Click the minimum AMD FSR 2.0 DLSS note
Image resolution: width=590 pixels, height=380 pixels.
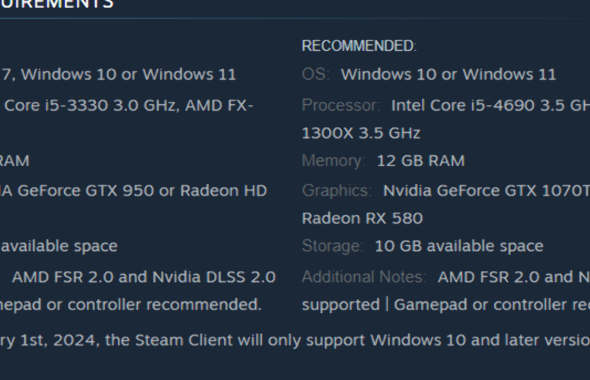pyautogui.click(x=144, y=277)
